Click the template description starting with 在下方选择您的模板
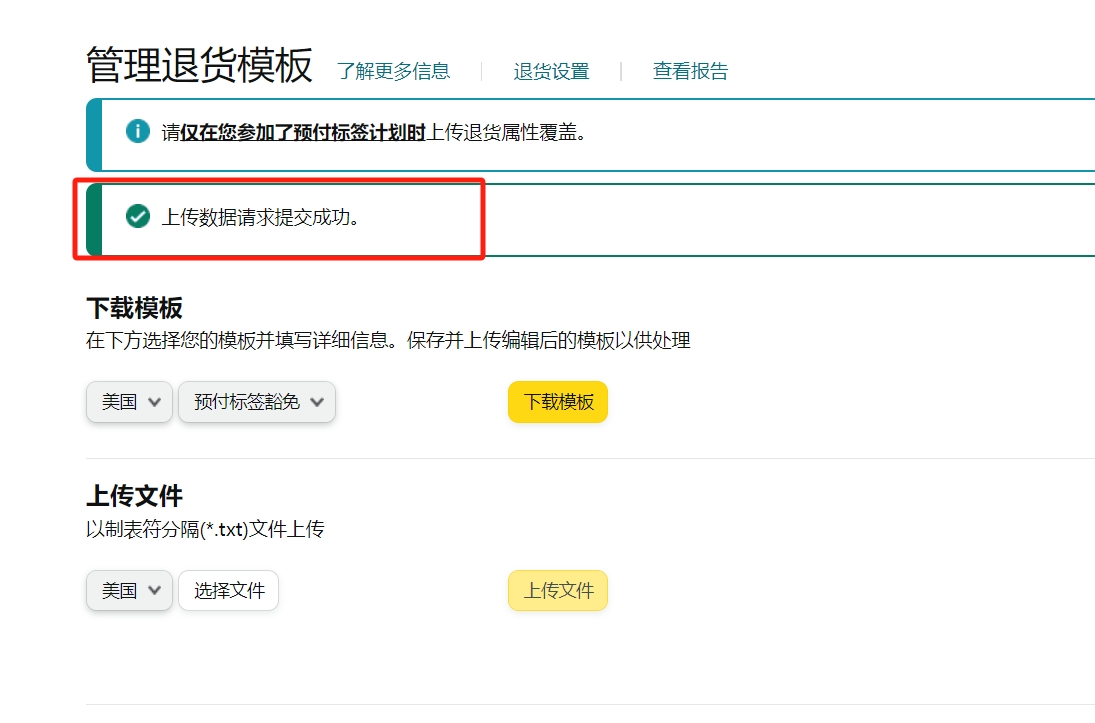This screenshot has width=1095, height=723. point(388,341)
